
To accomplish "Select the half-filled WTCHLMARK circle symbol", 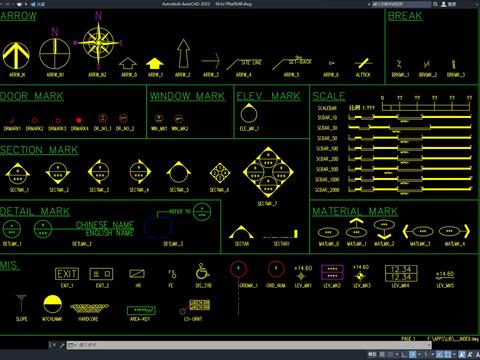I will point(53,304).
